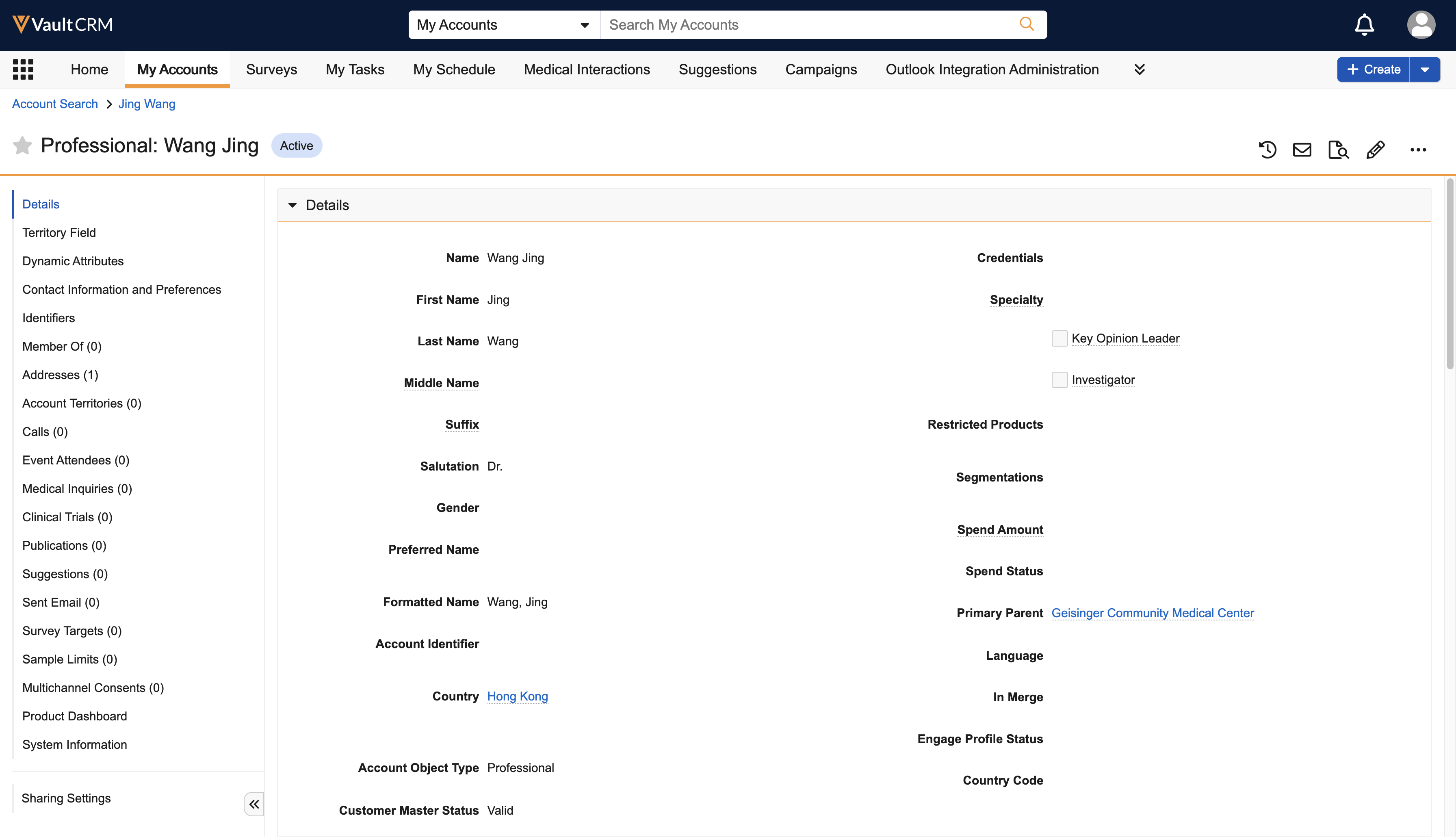
Task: Open Geisinger Community Medical Center link
Action: pyautogui.click(x=1152, y=613)
